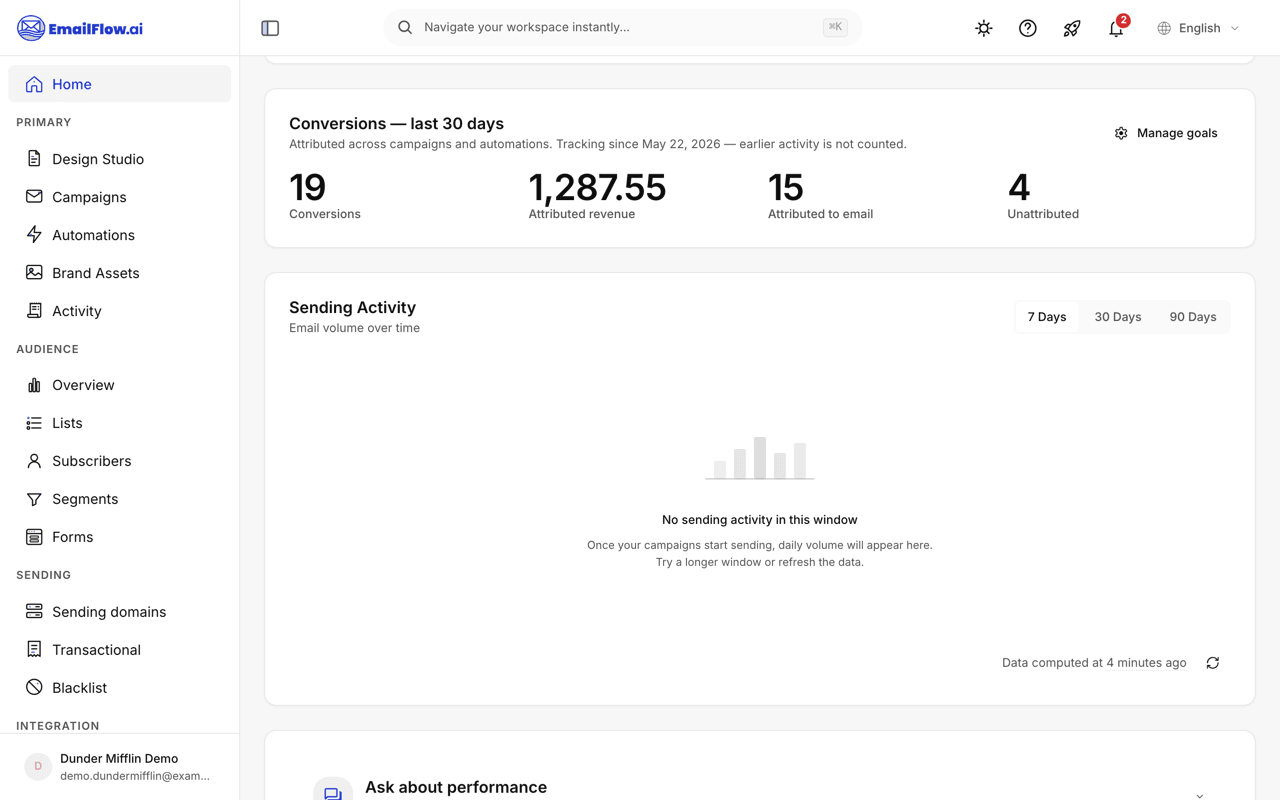Click the Brand Assets image icon

pos(34,273)
